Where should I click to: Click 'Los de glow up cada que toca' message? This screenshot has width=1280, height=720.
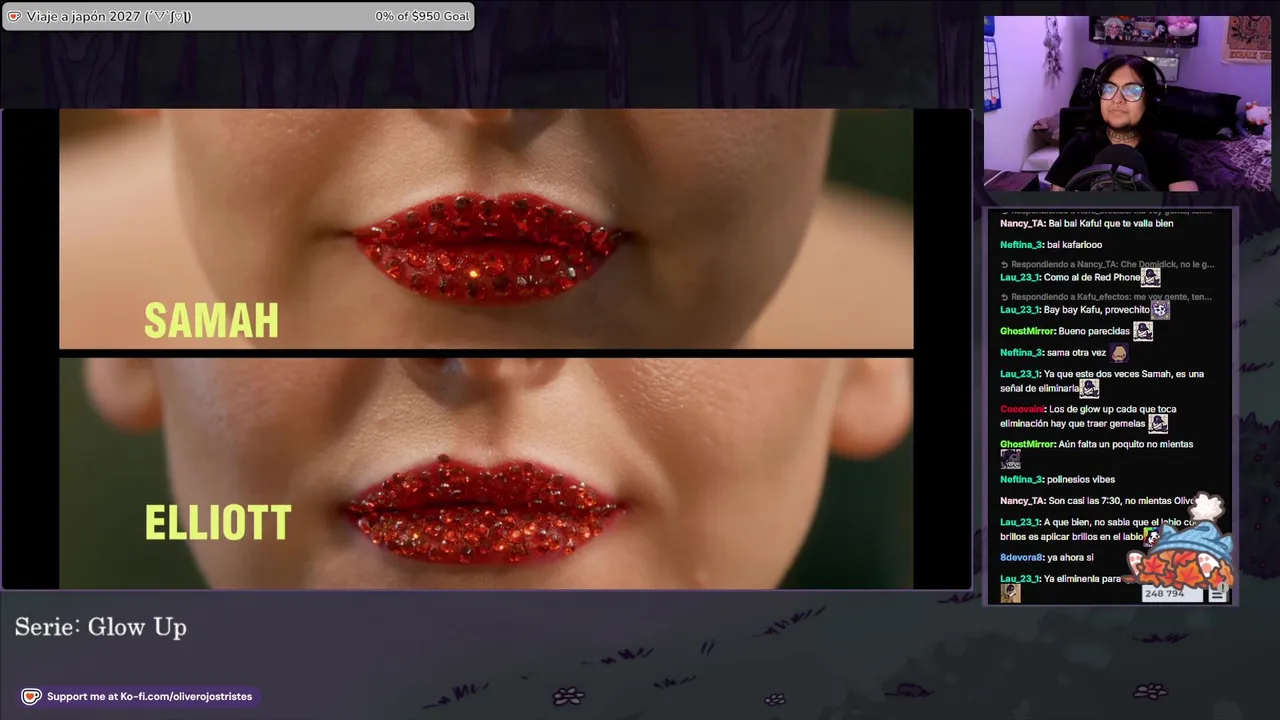[x=1088, y=416]
